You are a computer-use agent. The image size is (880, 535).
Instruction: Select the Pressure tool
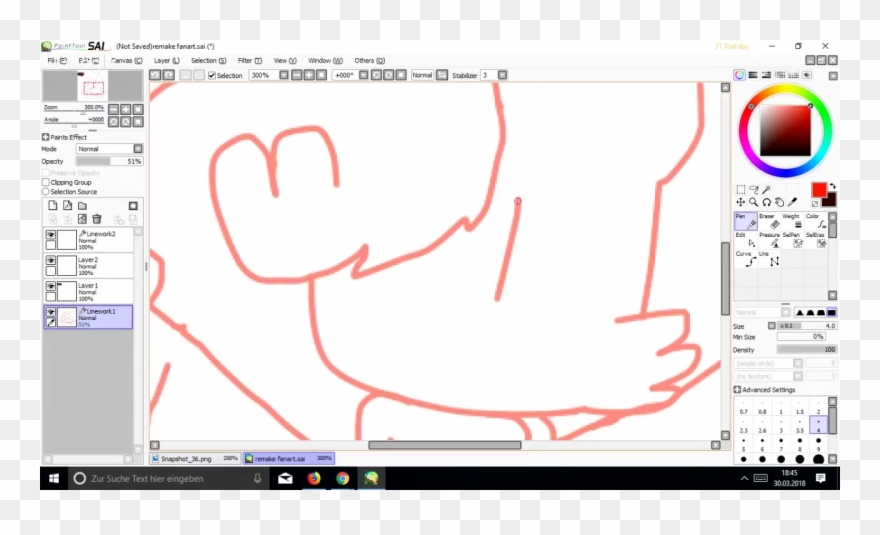click(769, 240)
